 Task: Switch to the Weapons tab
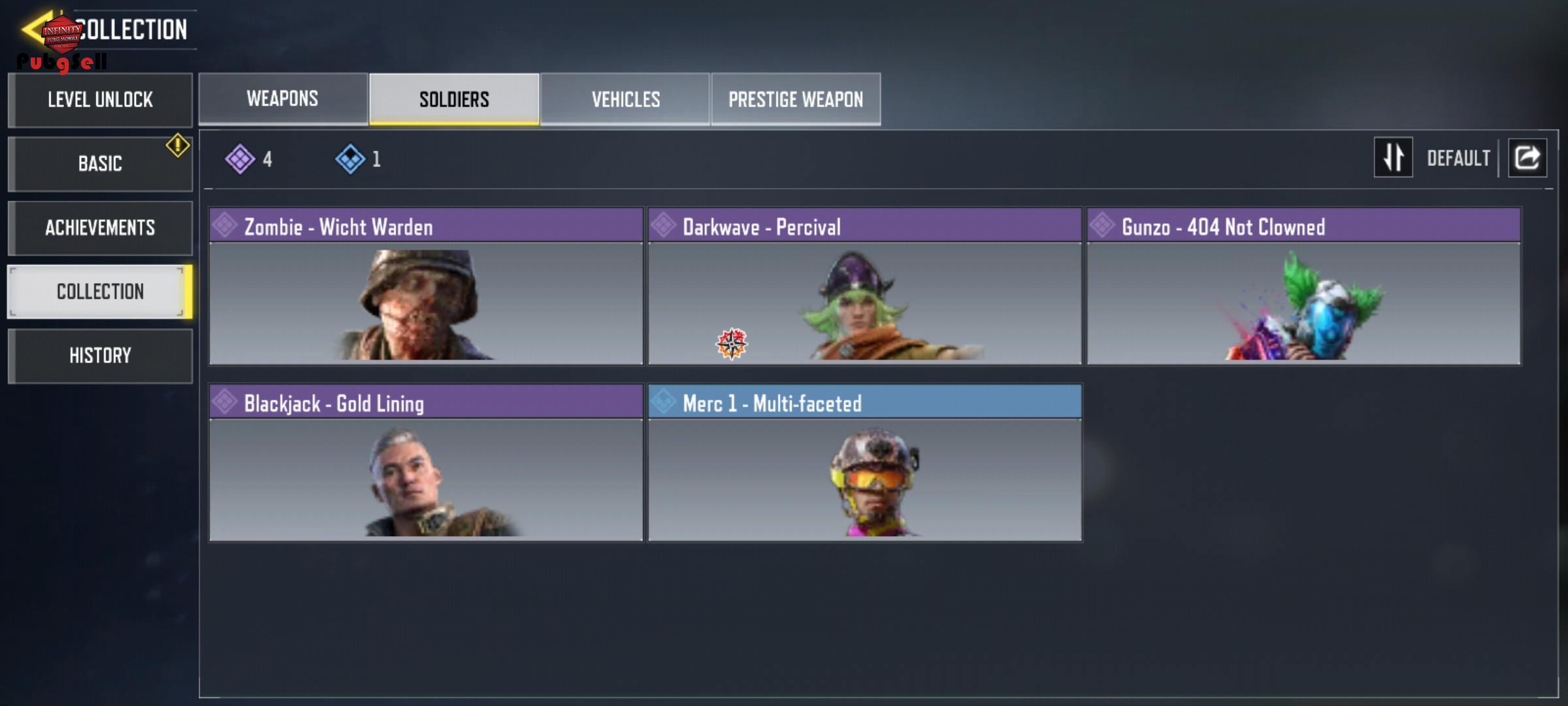pyautogui.click(x=283, y=99)
